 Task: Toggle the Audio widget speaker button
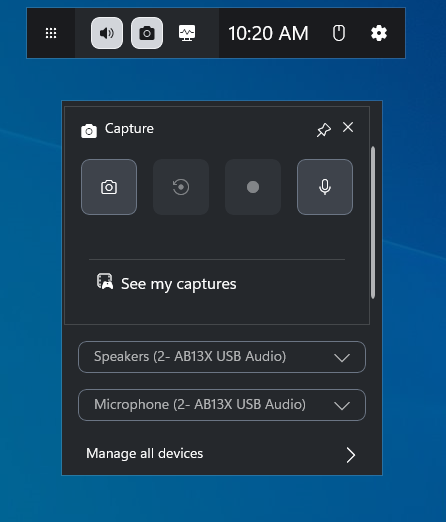tap(107, 33)
